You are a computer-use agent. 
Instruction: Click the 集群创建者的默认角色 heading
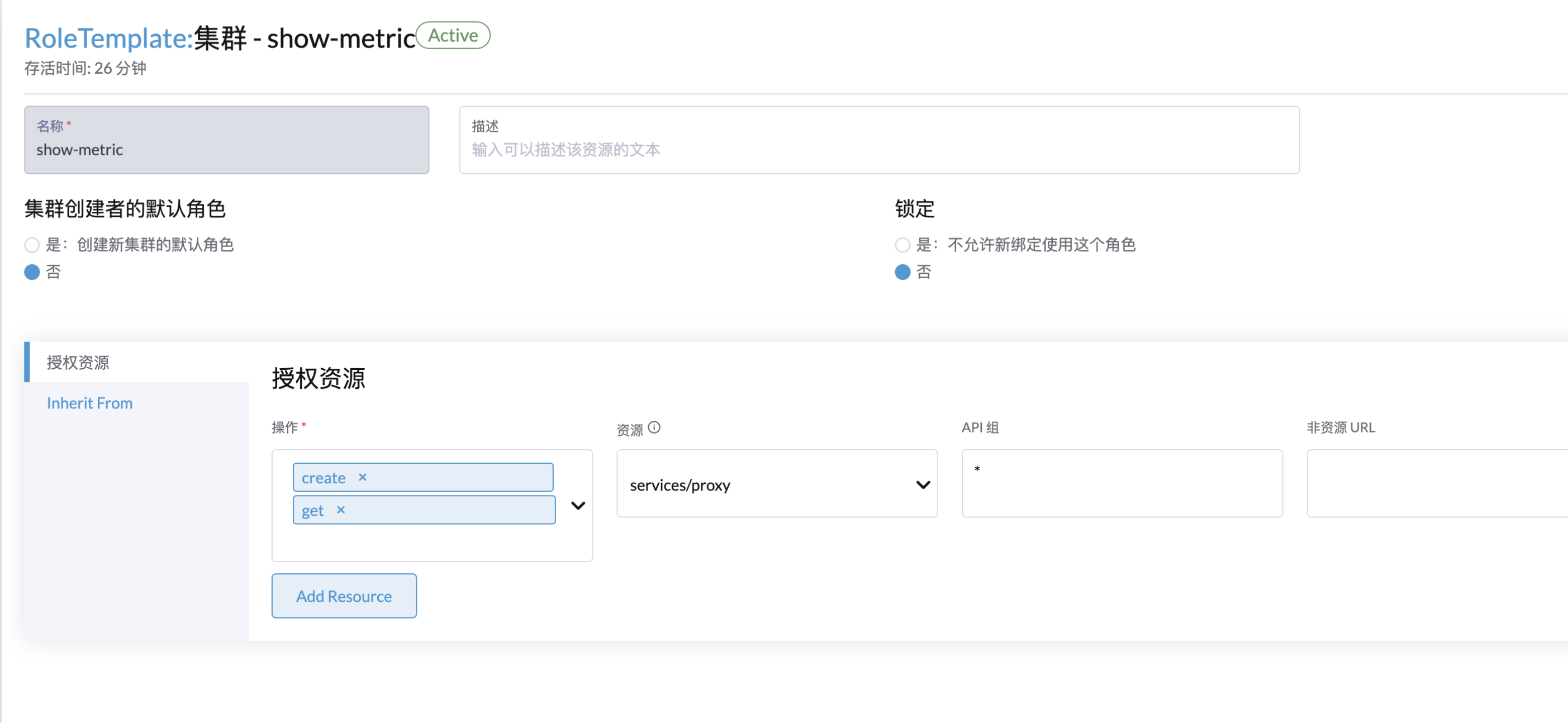coord(125,209)
